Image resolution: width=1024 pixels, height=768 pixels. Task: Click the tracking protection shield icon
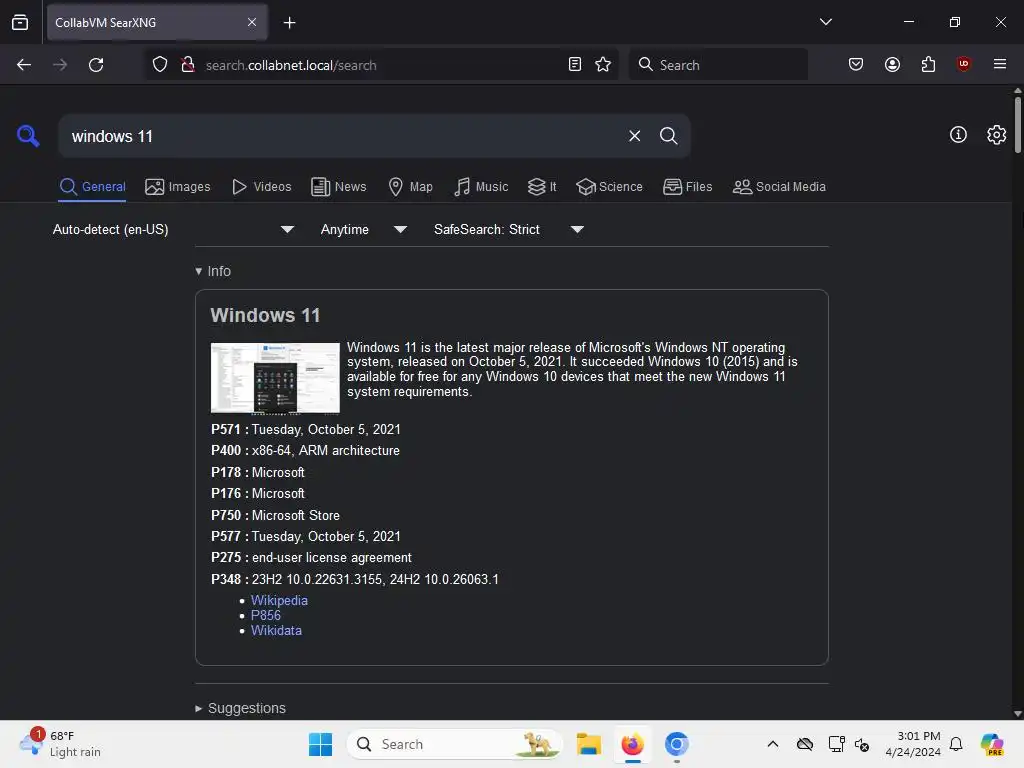click(x=160, y=65)
